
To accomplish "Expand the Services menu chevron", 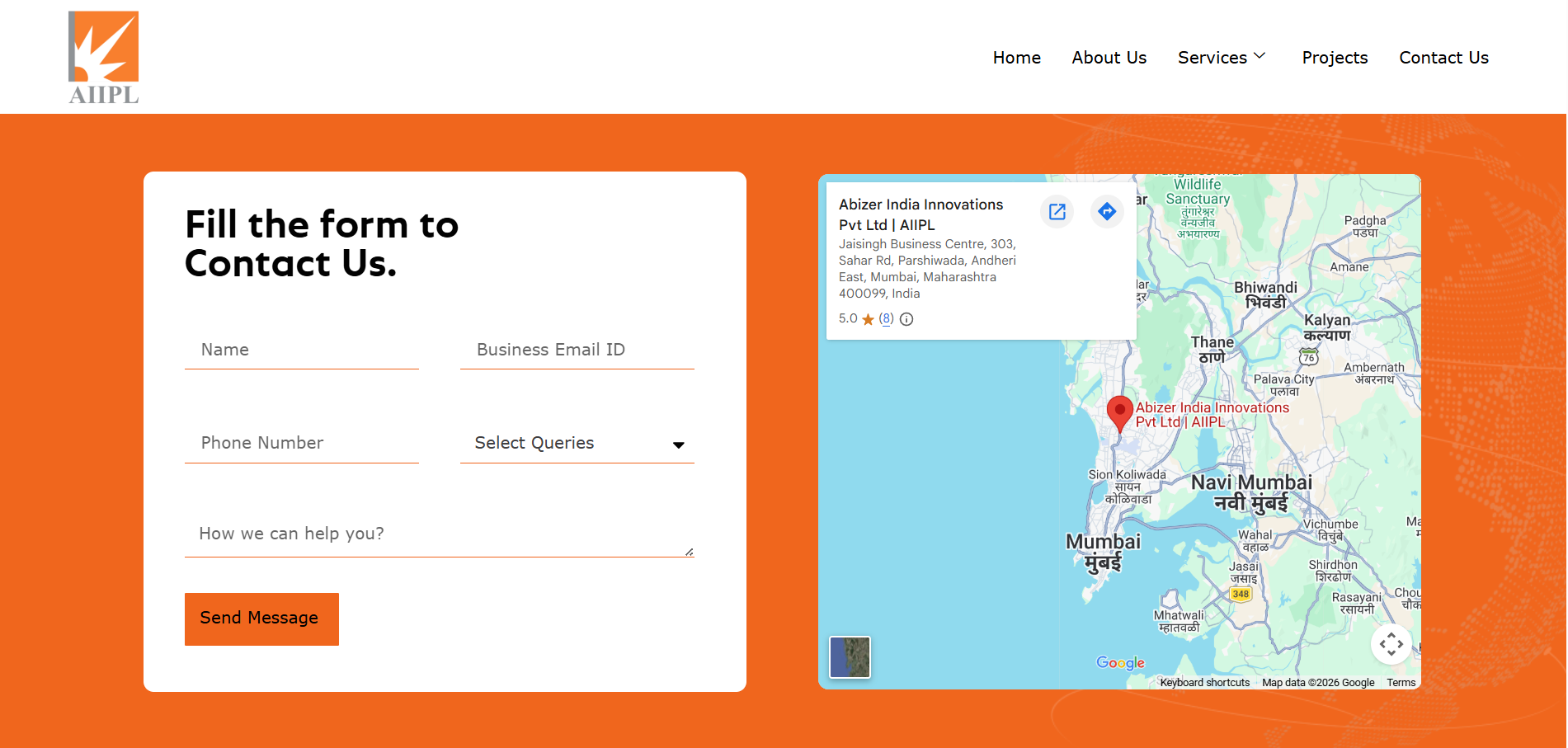I will [x=1260, y=56].
